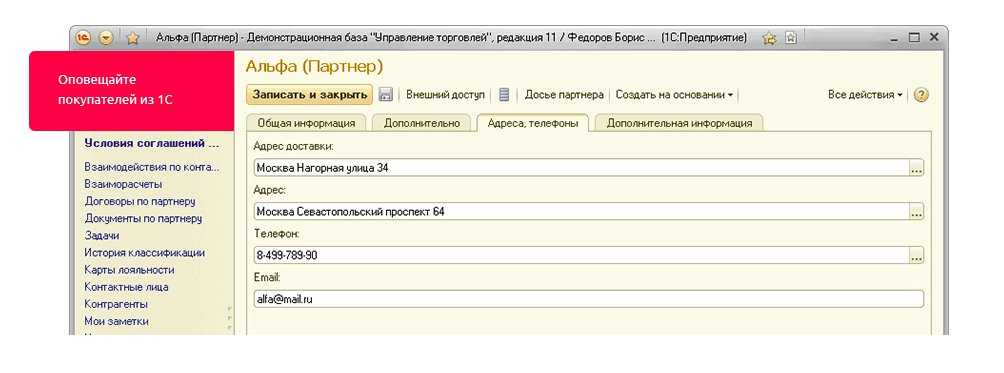Click the Альфа (Партнер) form heading
The image size is (1004, 373).
click(x=314, y=66)
